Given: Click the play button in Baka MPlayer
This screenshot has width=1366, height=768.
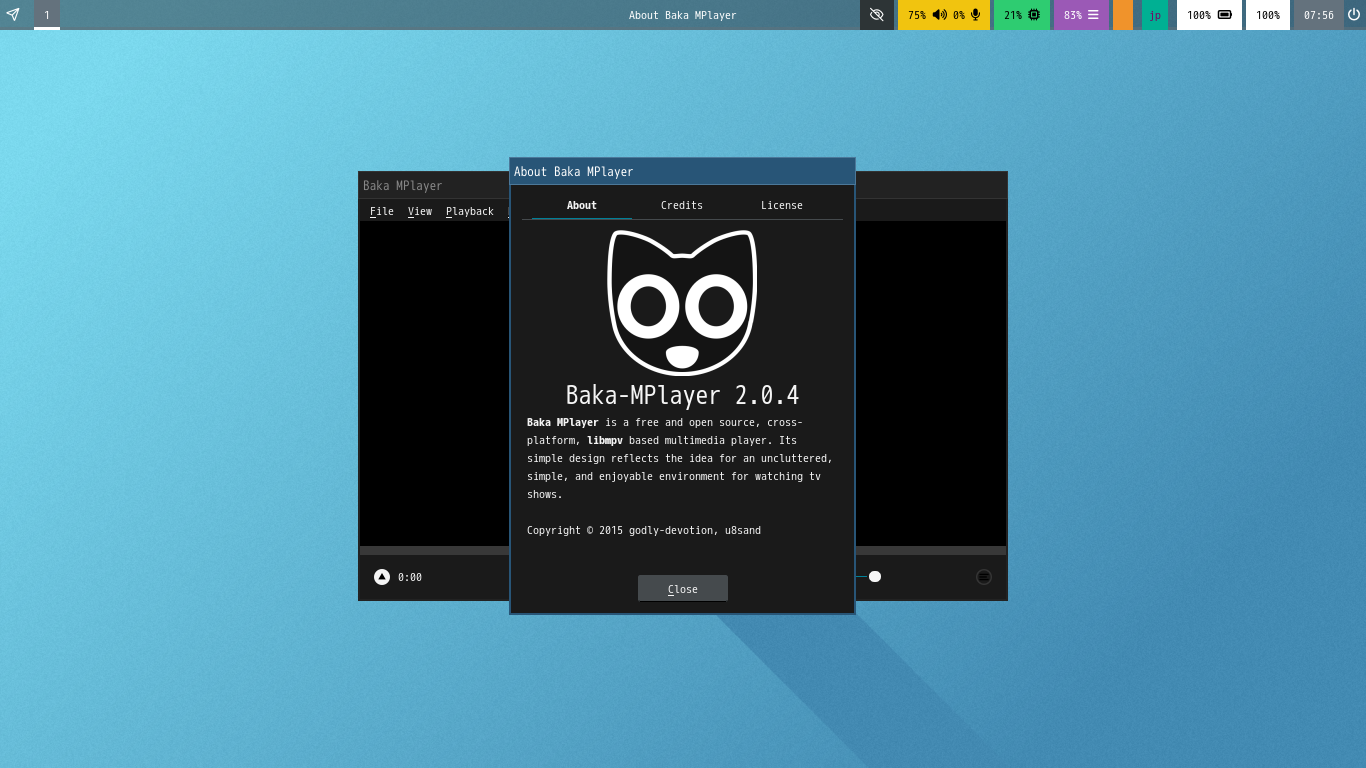Looking at the screenshot, I should tap(381, 576).
